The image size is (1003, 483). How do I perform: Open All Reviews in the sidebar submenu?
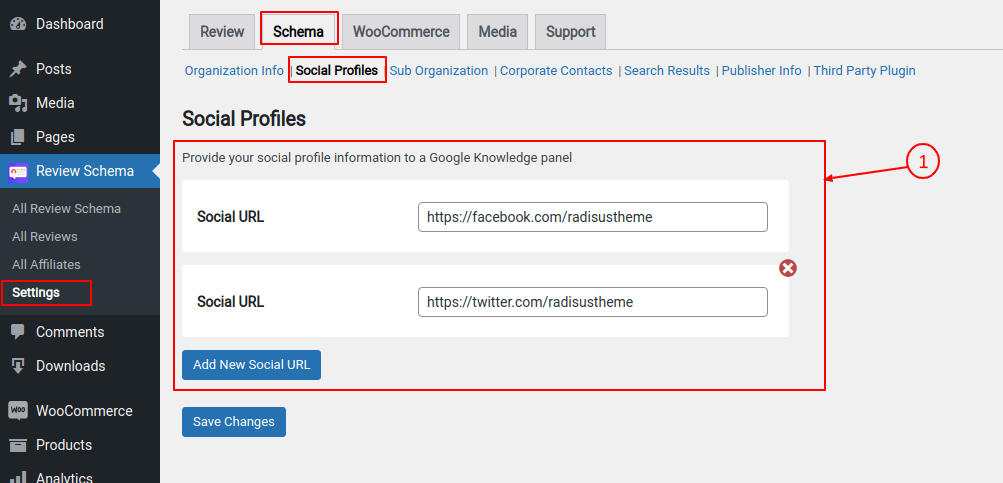pos(45,237)
